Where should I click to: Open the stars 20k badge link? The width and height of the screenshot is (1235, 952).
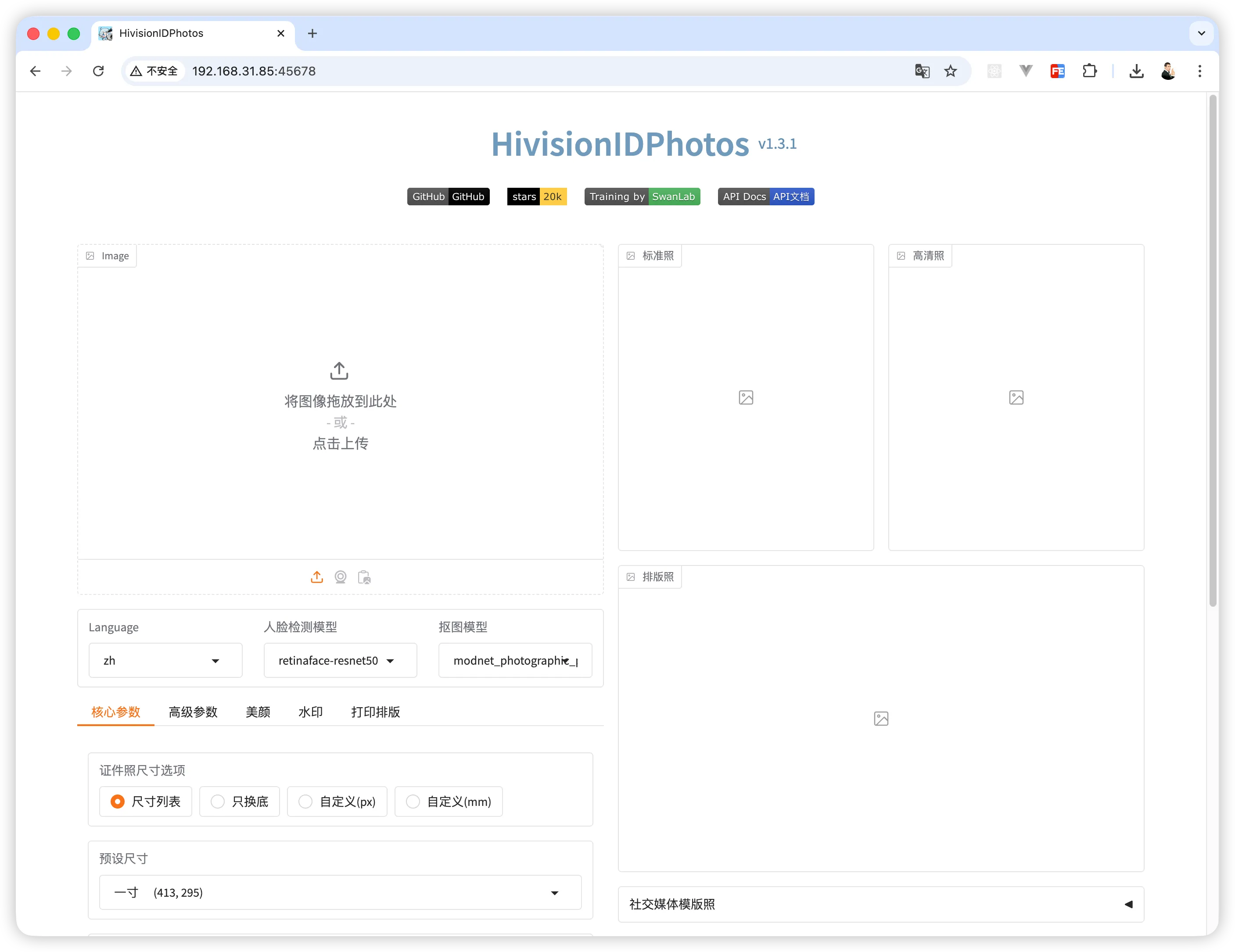[537, 196]
